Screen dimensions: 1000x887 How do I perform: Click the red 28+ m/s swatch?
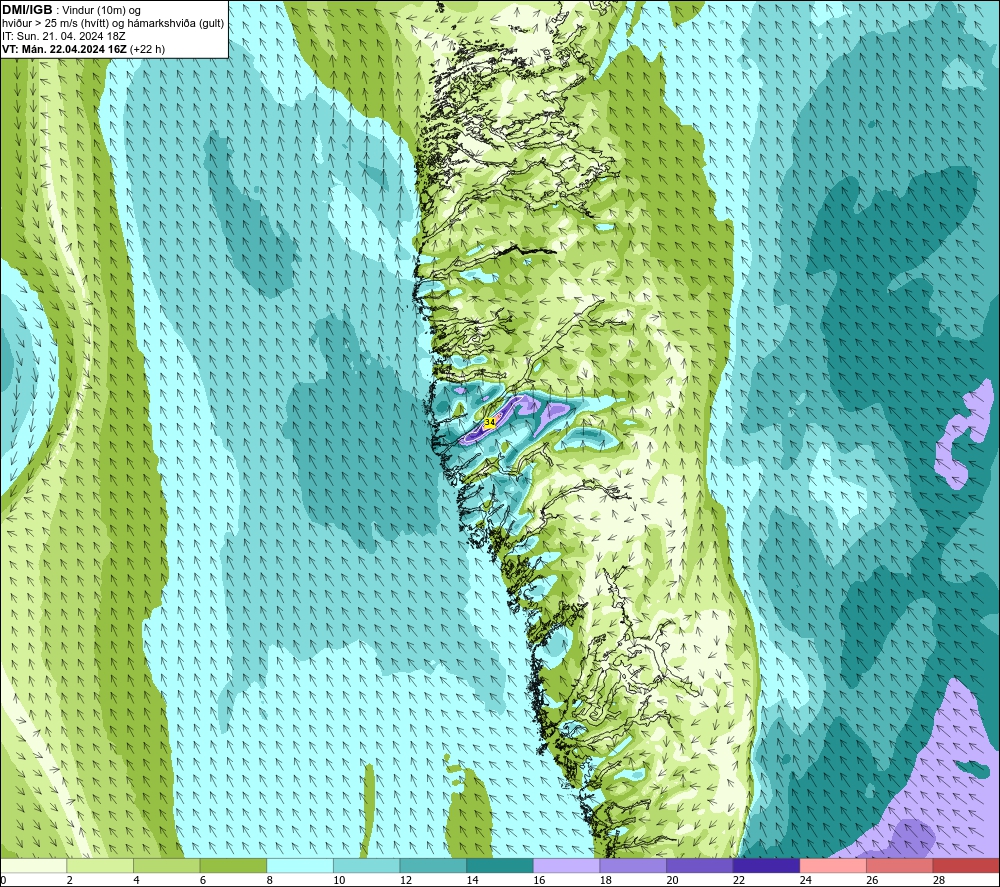pyautogui.click(x=966, y=865)
